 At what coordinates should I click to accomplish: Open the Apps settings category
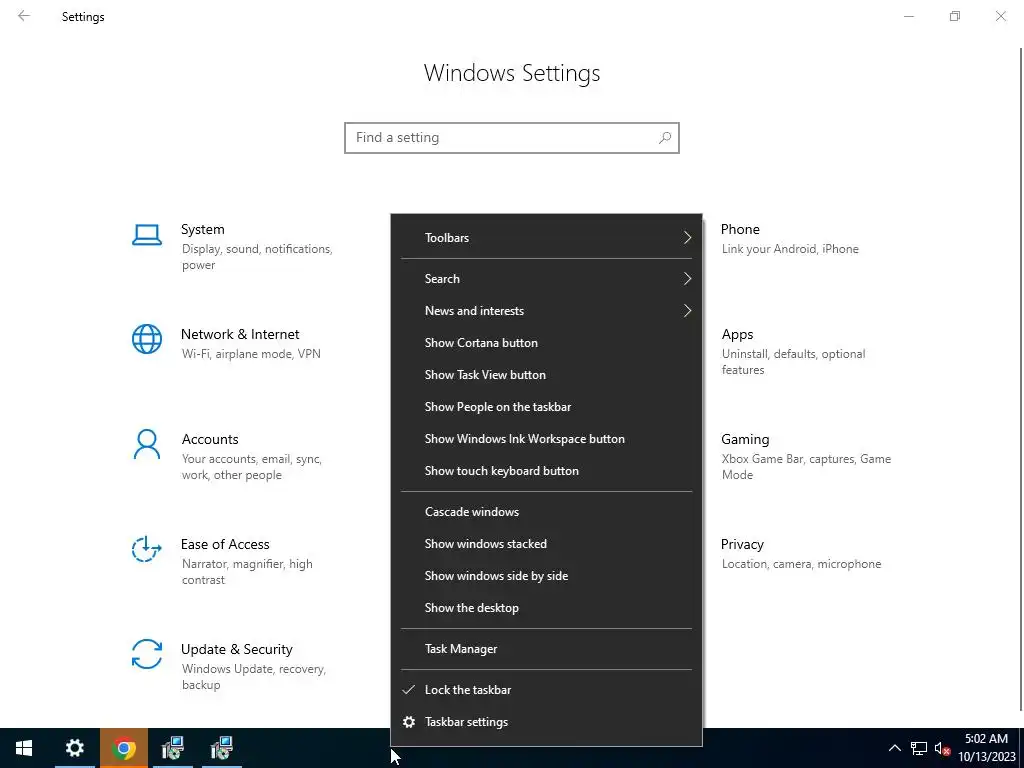click(x=793, y=351)
